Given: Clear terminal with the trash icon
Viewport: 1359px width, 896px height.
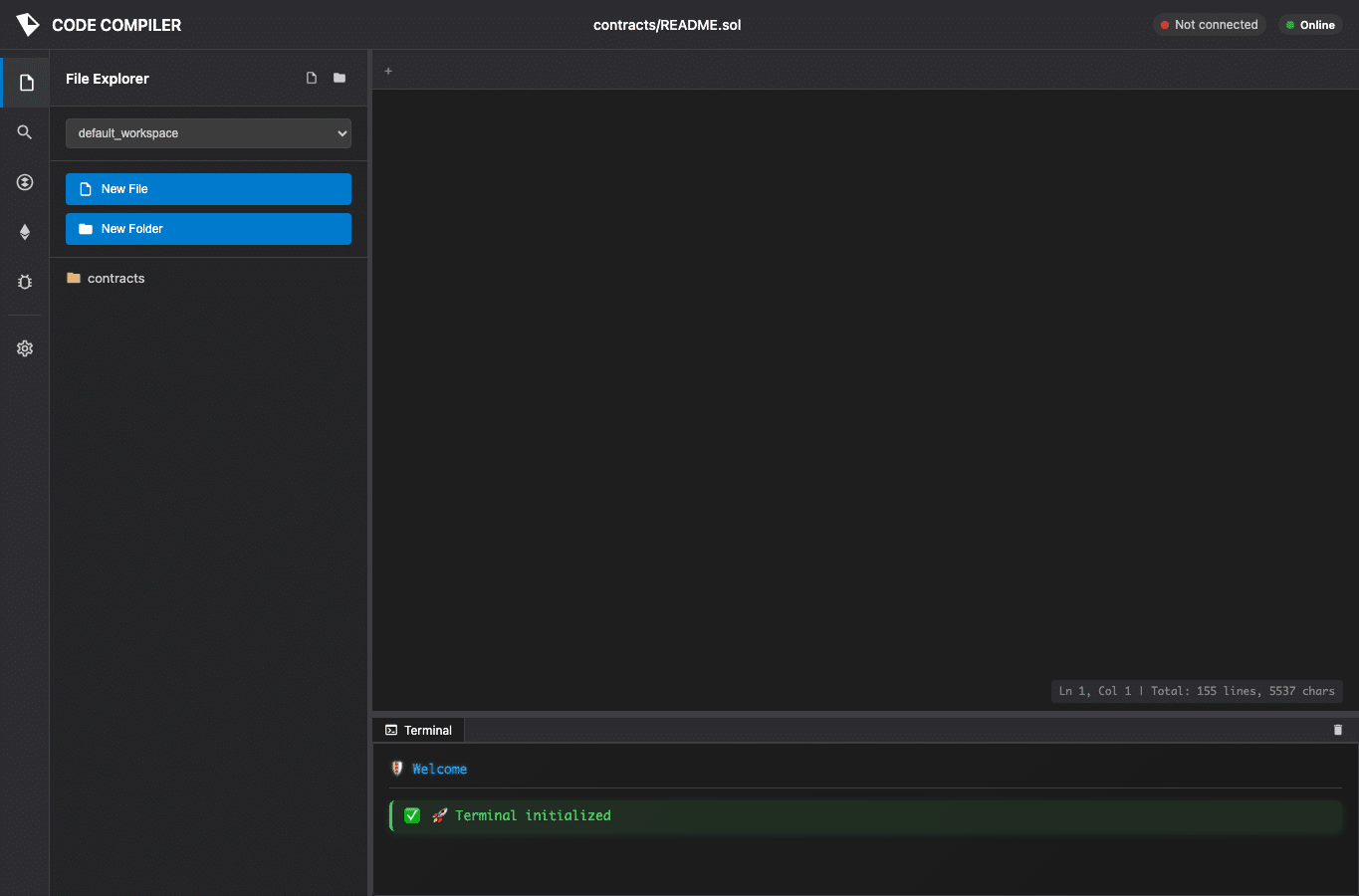Looking at the screenshot, I should pyautogui.click(x=1338, y=730).
